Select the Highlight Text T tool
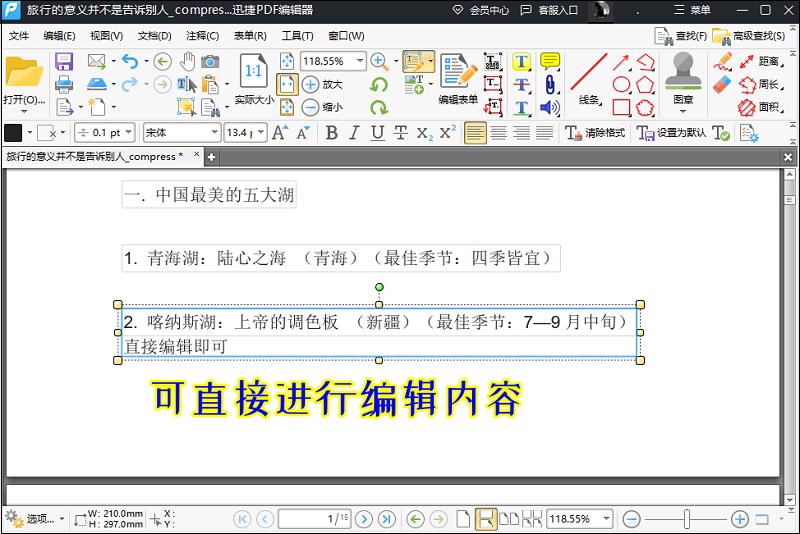 pyautogui.click(x=521, y=62)
